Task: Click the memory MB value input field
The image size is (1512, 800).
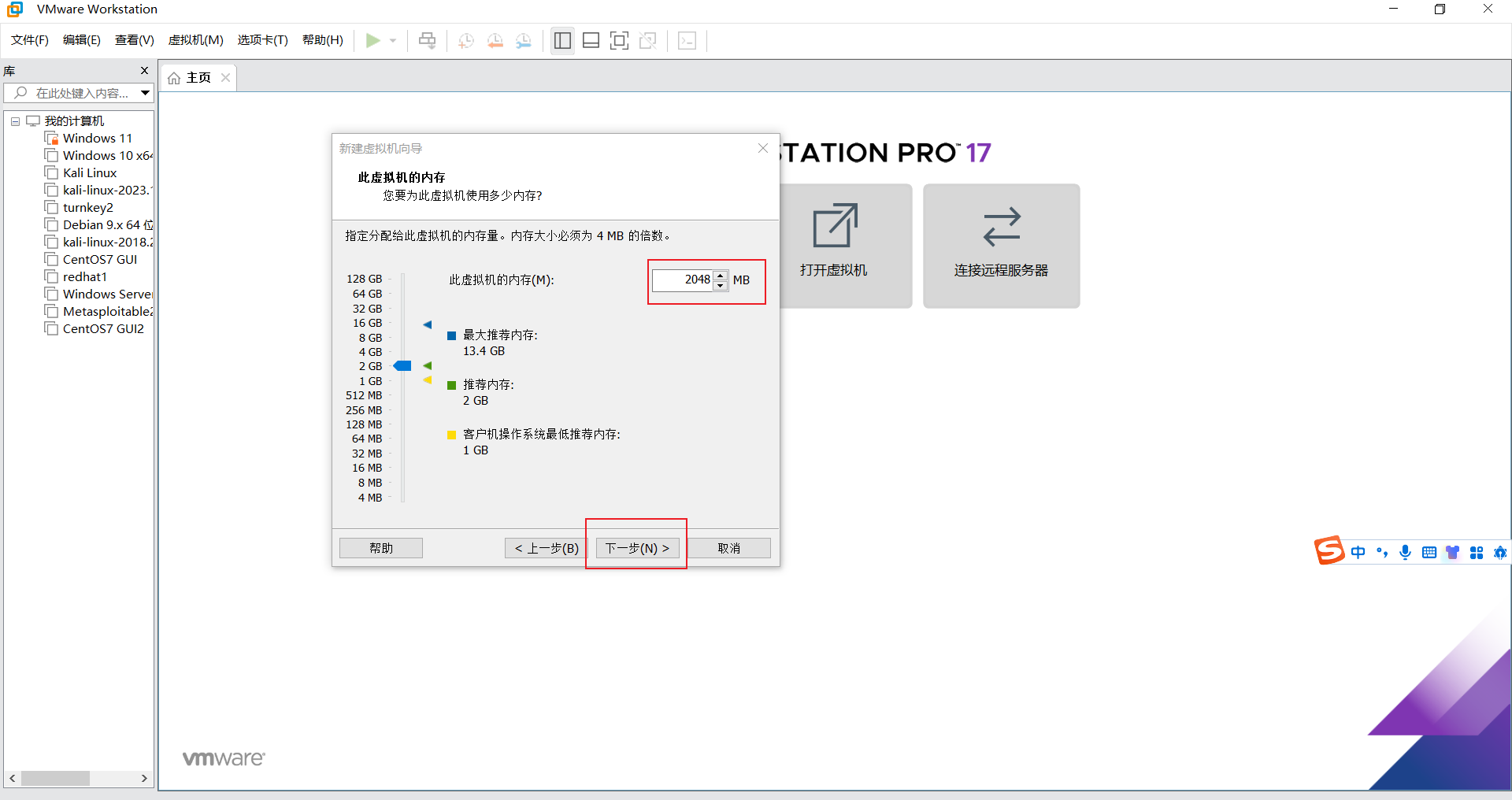Action: point(682,280)
